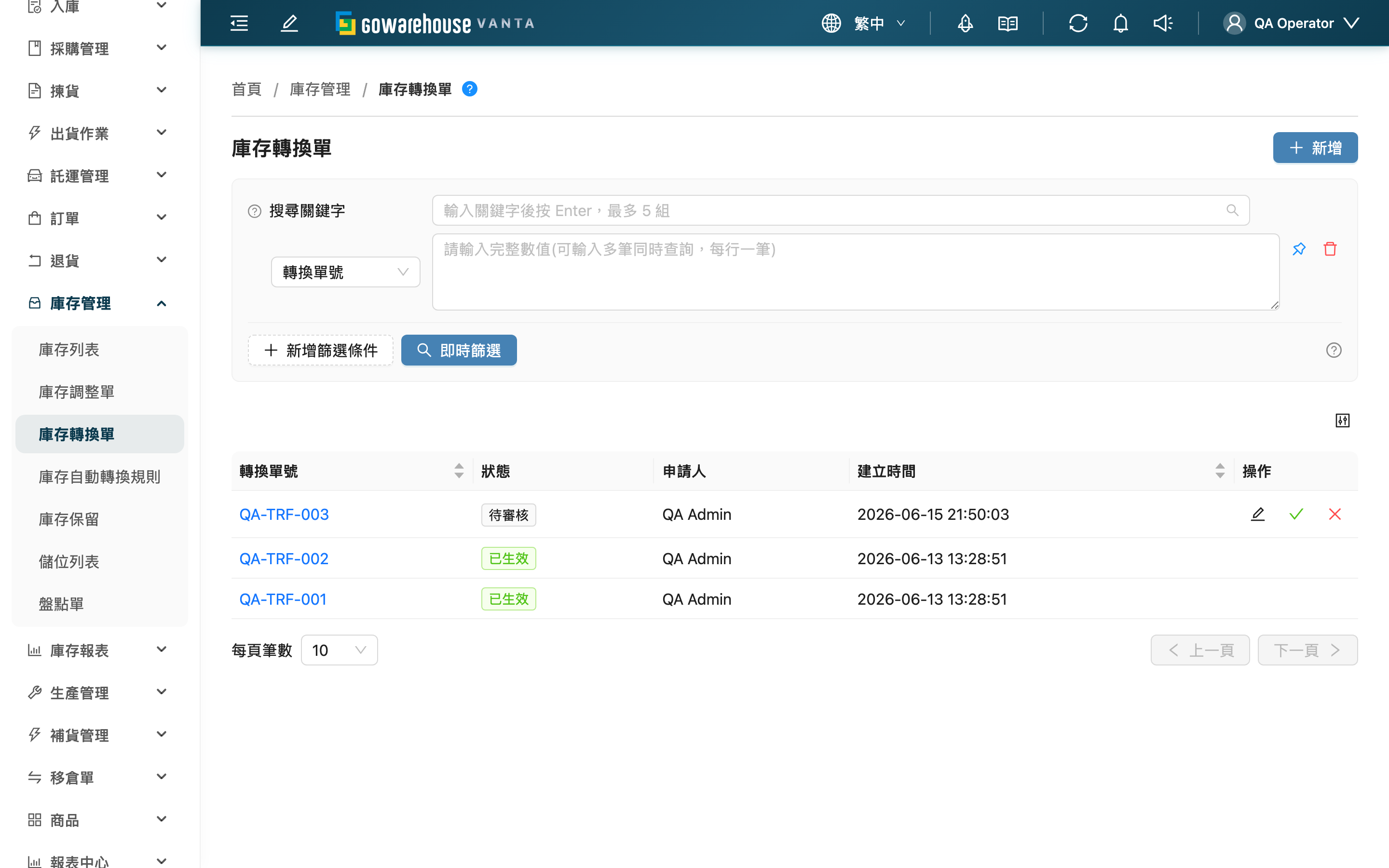Screen dimensions: 1389x868
Task: Open the 繁中 language dropdown
Action: (879, 24)
